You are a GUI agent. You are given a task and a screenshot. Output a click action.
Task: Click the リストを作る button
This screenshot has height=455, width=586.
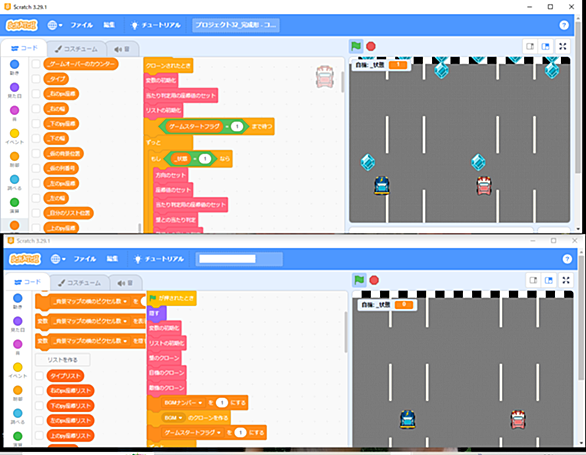[62, 360]
